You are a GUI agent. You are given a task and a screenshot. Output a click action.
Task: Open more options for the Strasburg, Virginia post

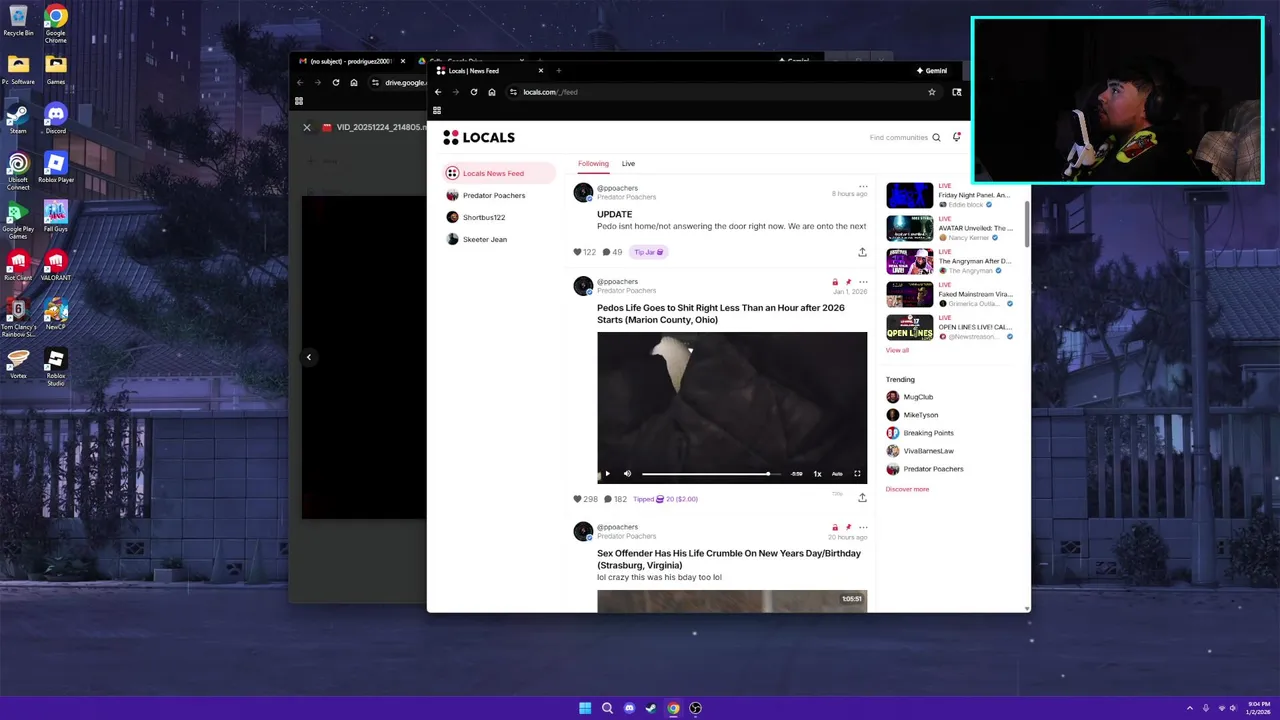tap(863, 527)
